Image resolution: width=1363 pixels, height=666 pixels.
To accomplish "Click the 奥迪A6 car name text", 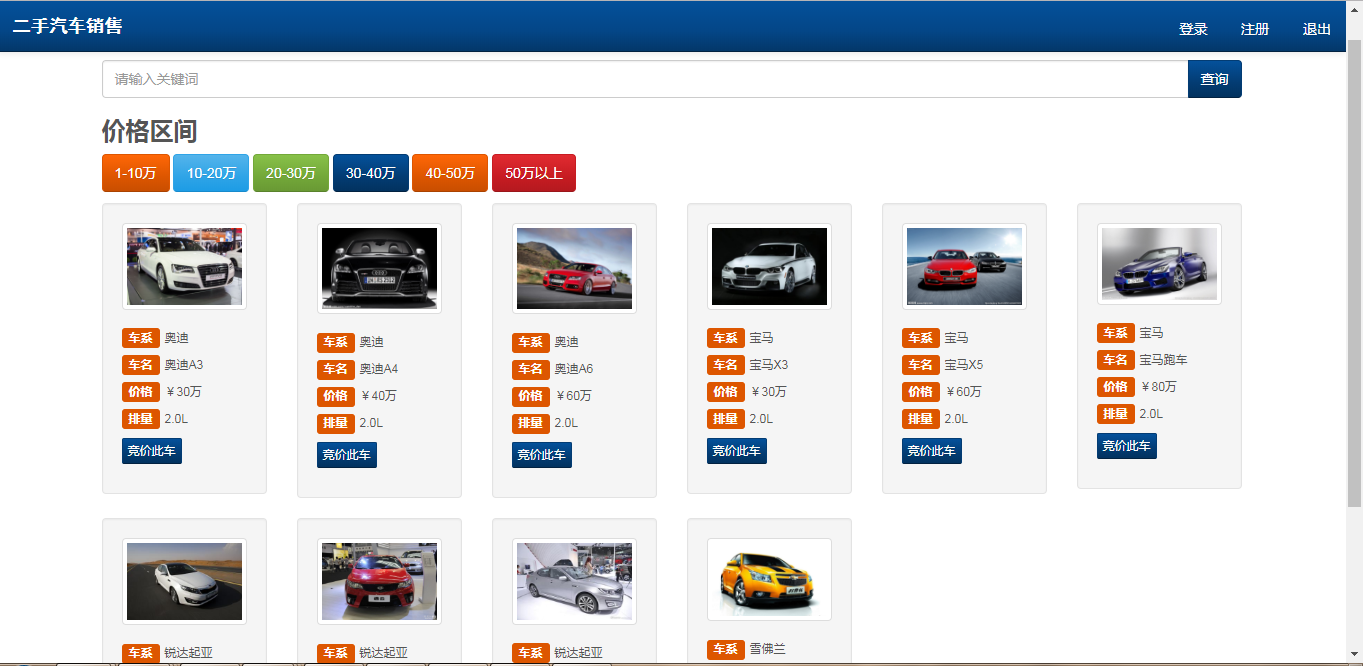I will point(574,369).
